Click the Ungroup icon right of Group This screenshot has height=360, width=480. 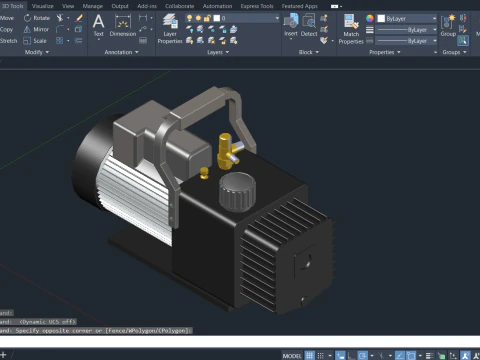pyautogui.click(x=463, y=18)
